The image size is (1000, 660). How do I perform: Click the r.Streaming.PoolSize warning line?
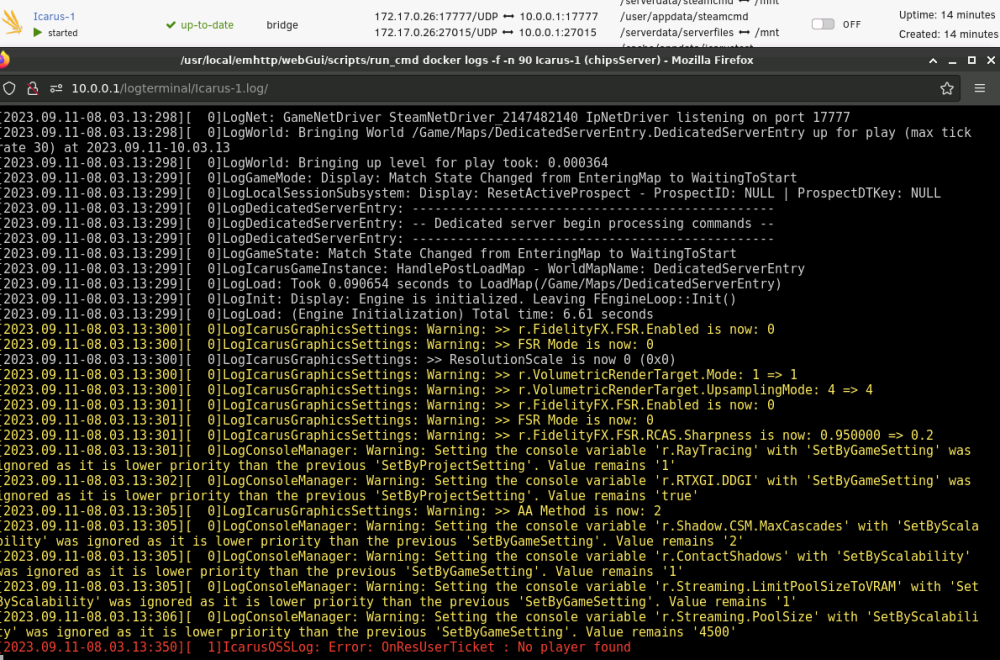(489, 624)
